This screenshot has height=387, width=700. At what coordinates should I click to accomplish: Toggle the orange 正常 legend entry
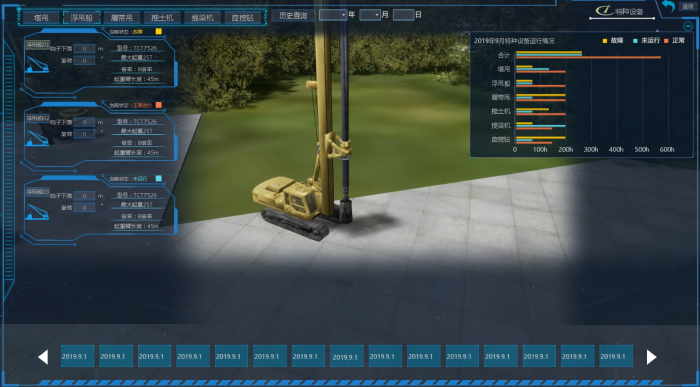click(x=674, y=41)
